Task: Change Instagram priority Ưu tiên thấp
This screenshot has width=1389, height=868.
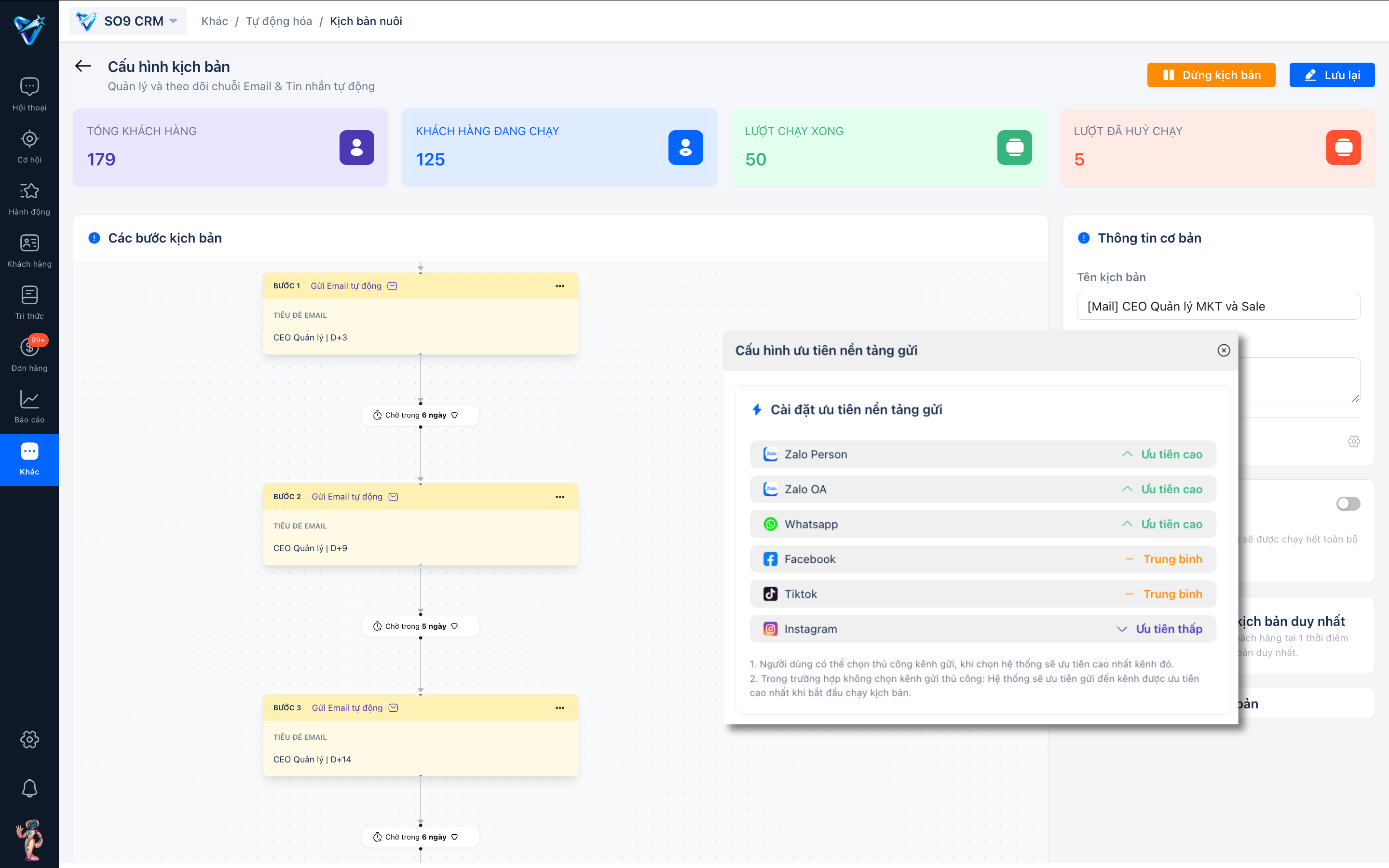Action: [1159, 629]
